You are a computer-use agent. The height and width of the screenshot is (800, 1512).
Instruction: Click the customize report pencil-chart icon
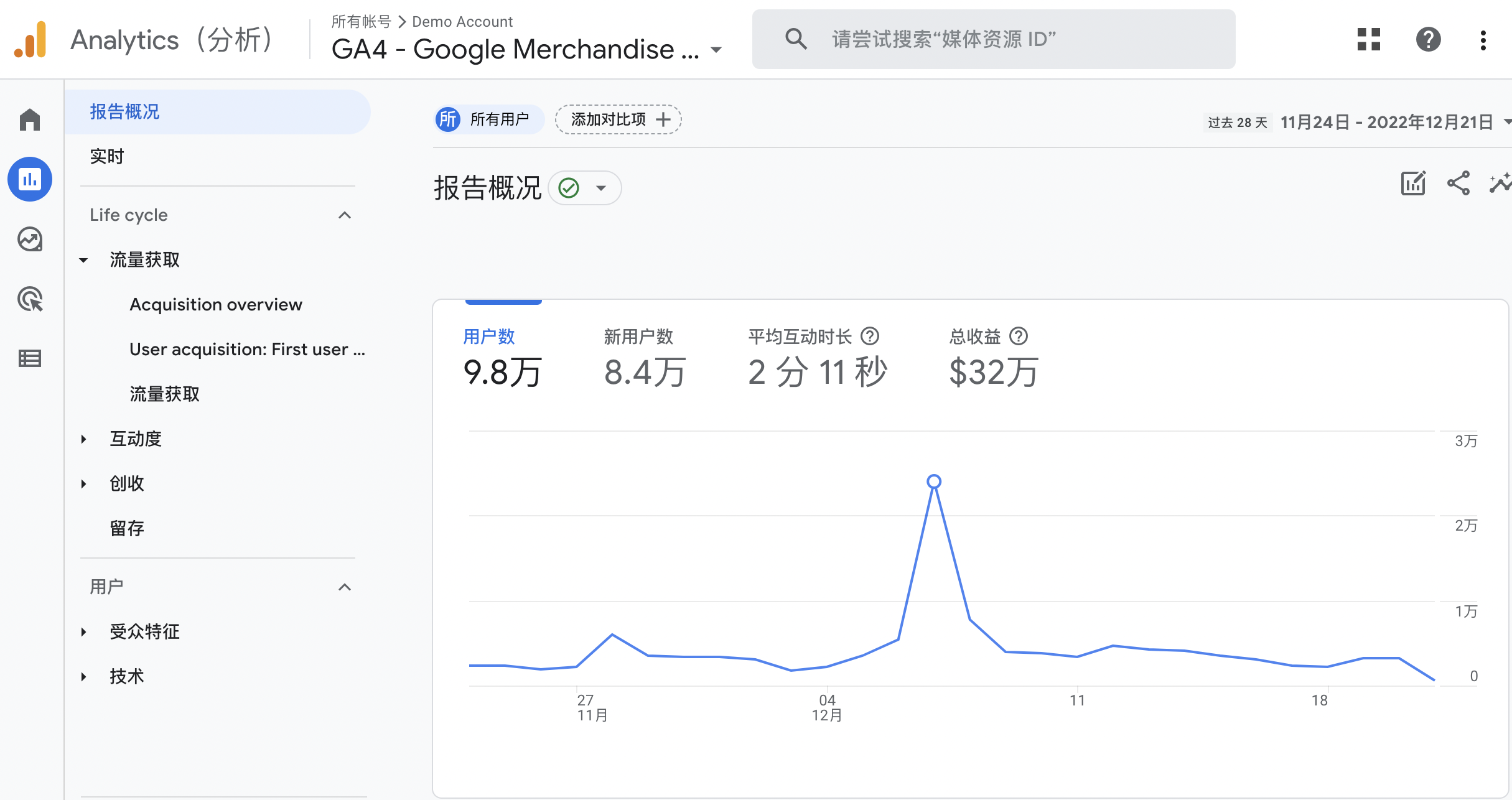pyautogui.click(x=1412, y=184)
